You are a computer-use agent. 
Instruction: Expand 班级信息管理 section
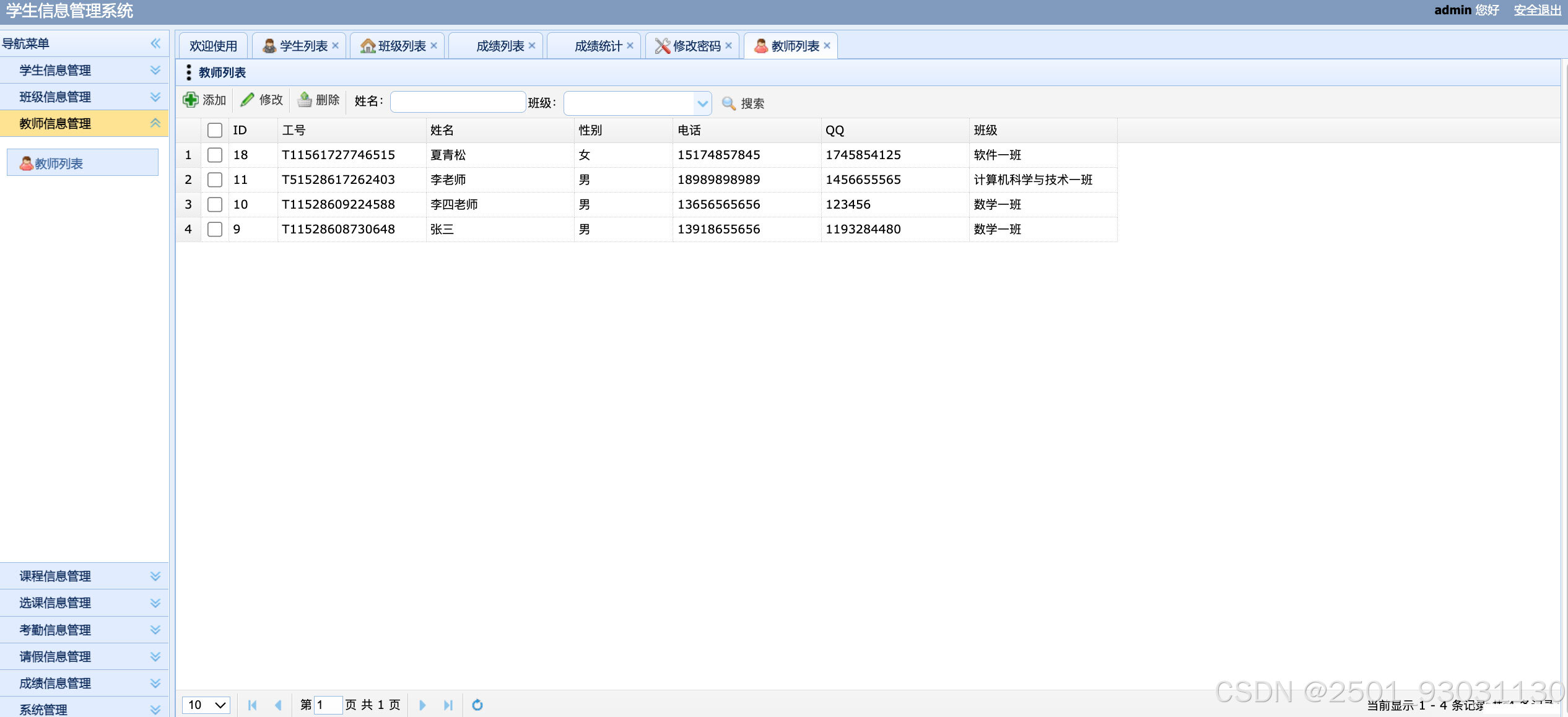[x=155, y=97]
